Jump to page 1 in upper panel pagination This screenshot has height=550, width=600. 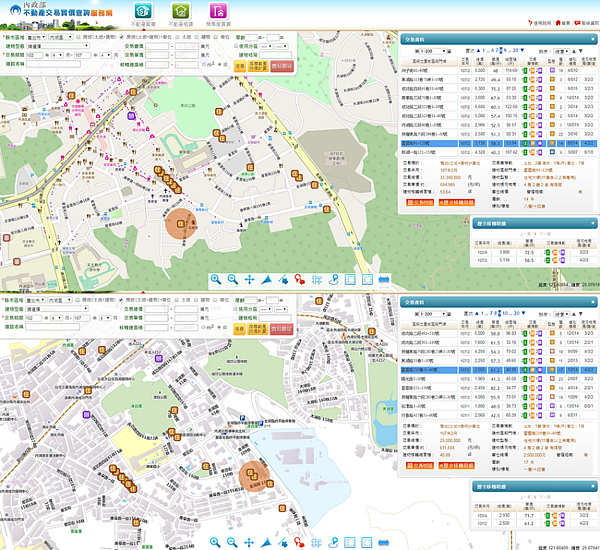pos(483,51)
